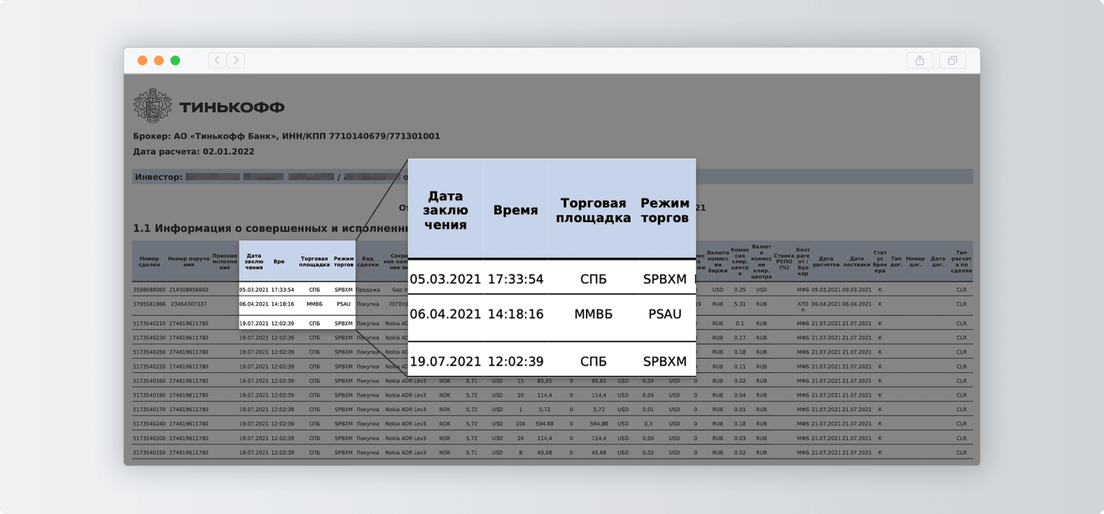This screenshot has width=1104, height=514.
Task: Click the 'Валюта комиссии биржи' column header
Action: coord(717,261)
